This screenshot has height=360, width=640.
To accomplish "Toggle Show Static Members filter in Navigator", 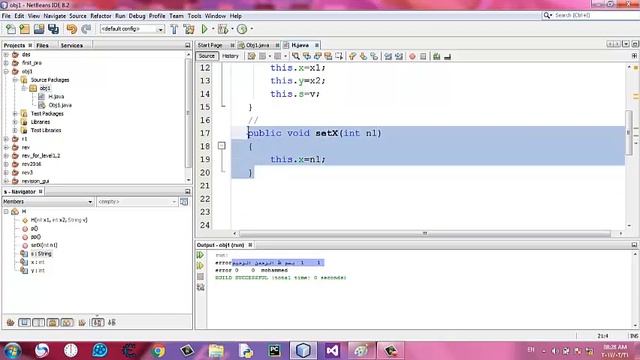I will pos(38,322).
